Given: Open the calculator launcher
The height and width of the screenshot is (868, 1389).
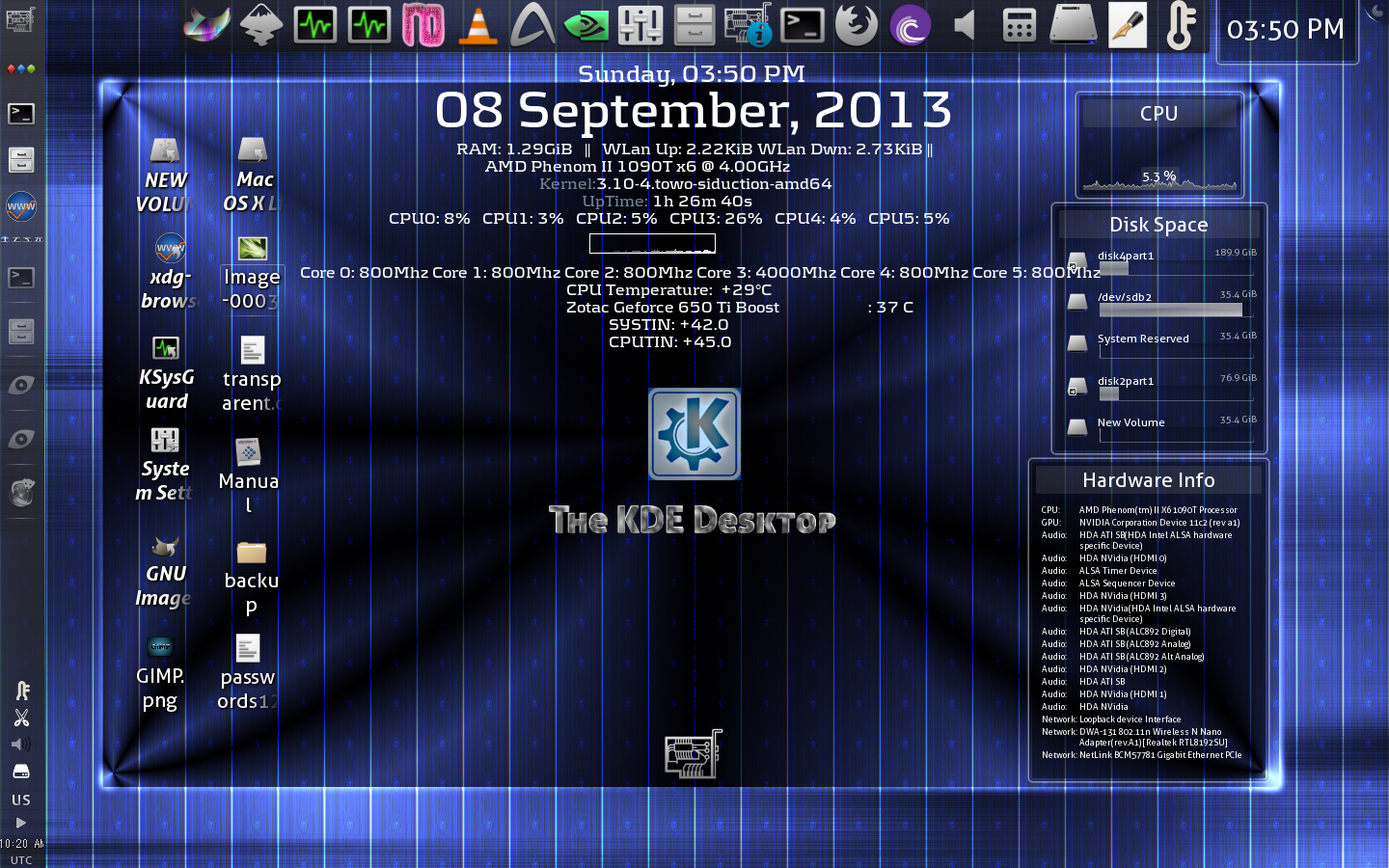Looking at the screenshot, I should (x=1019, y=25).
